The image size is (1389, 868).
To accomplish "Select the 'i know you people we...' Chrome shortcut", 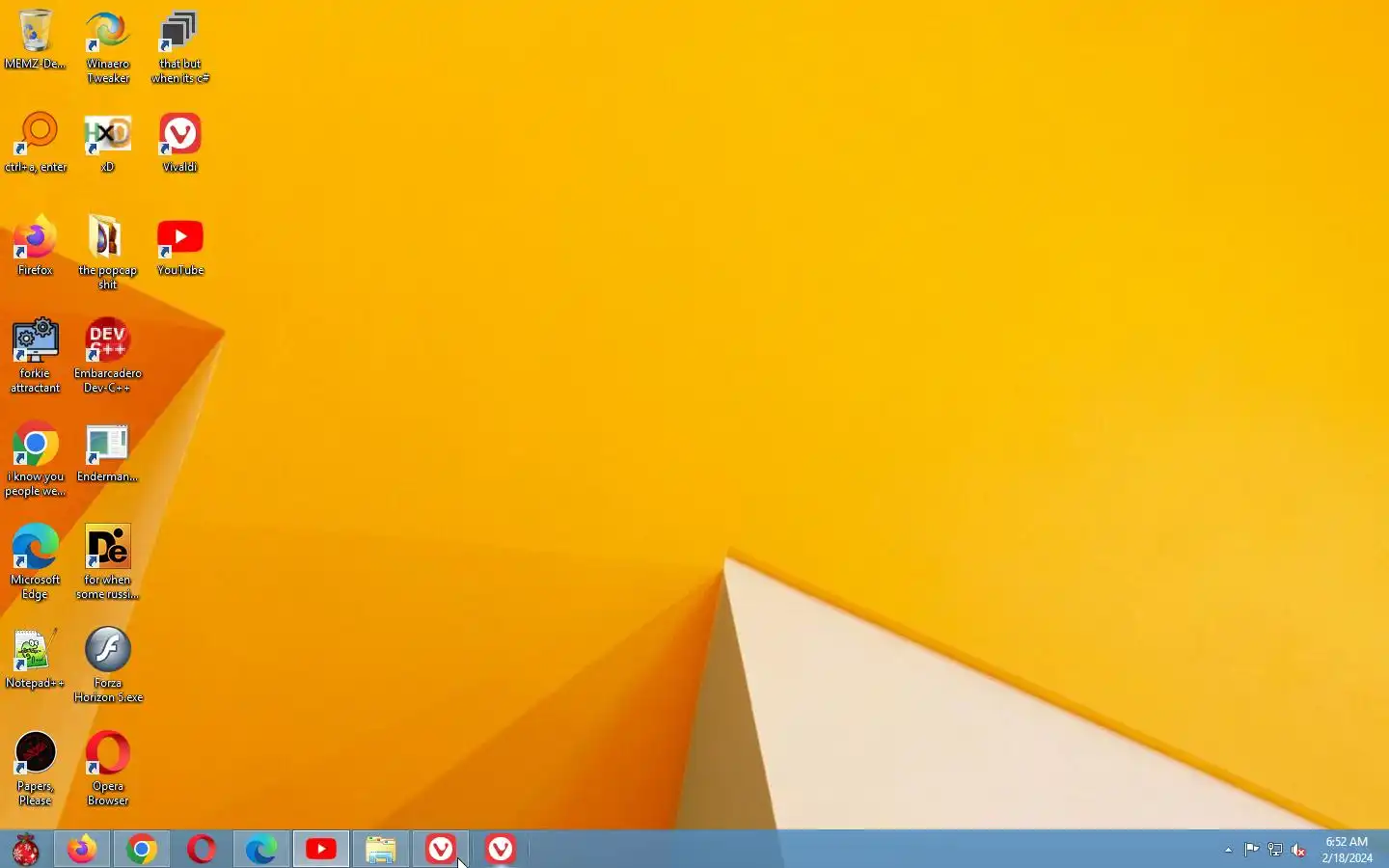I will (x=36, y=459).
